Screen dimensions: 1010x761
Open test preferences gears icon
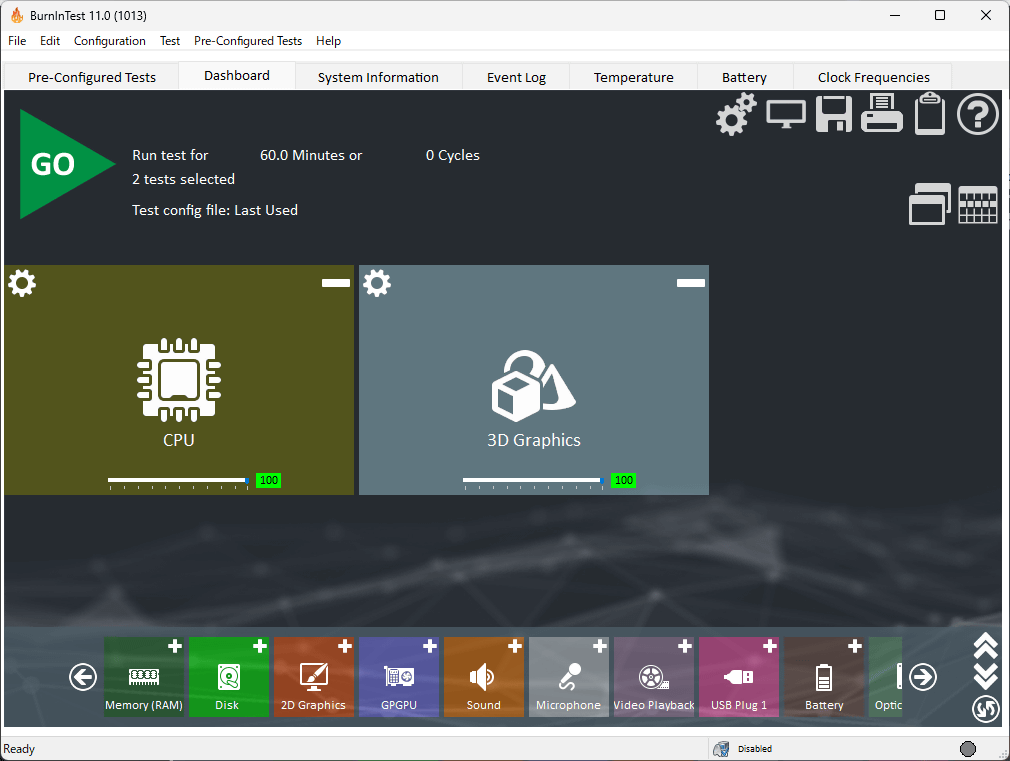click(736, 114)
